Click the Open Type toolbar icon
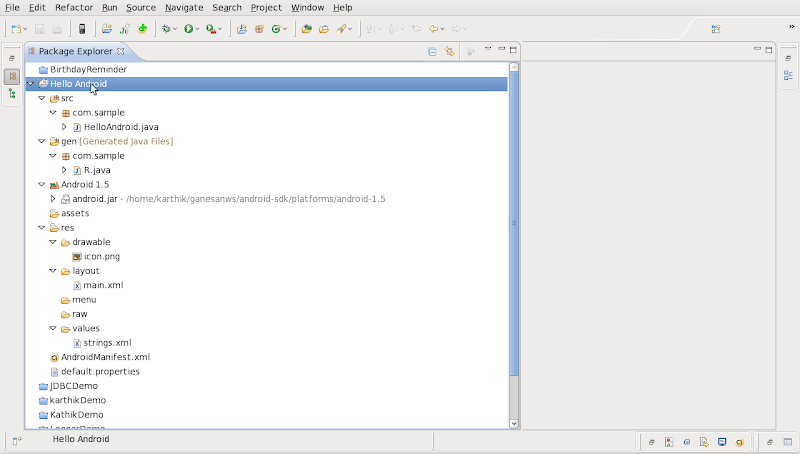 pos(307,29)
